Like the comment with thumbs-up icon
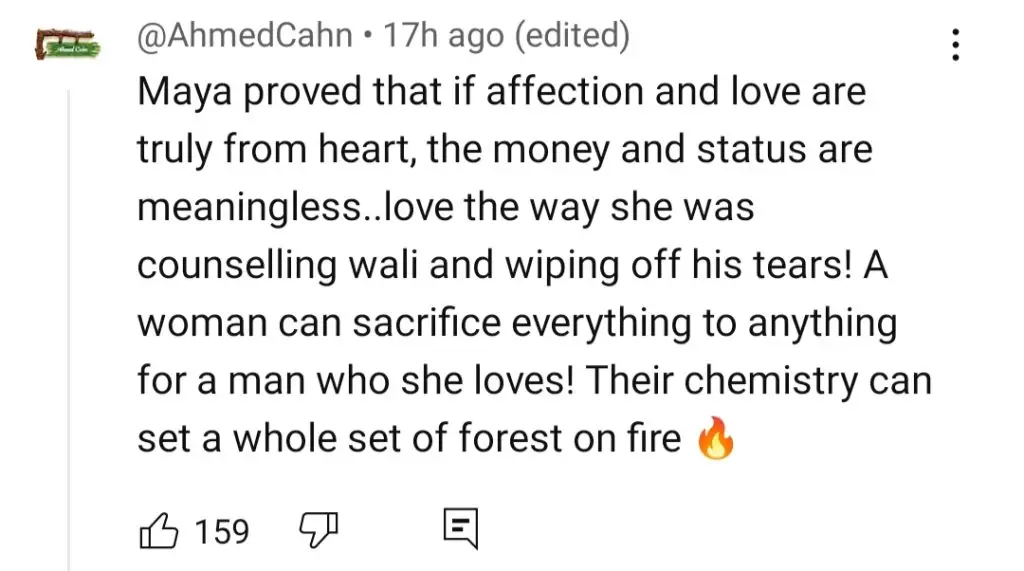Viewport: 1024px width, 571px height. pos(159,530)
